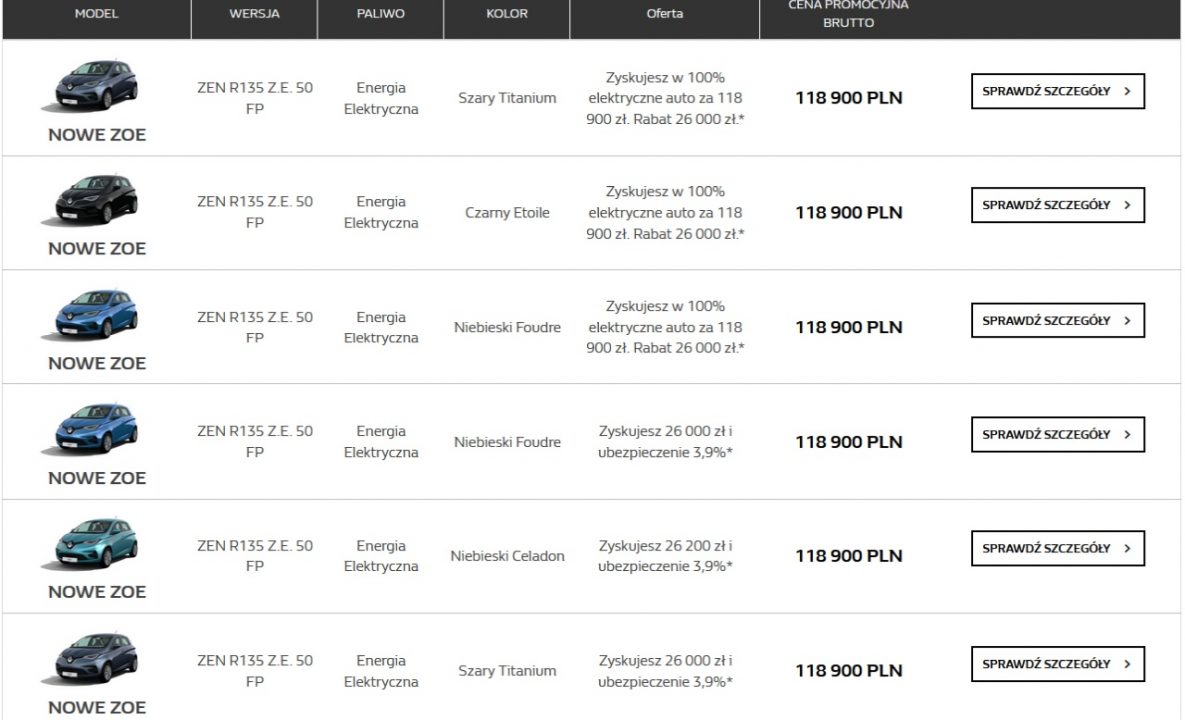This screenshot has width=1185, height=720.
Task: Click Niebieski Foudre color in third row
Action: (507, 327)
